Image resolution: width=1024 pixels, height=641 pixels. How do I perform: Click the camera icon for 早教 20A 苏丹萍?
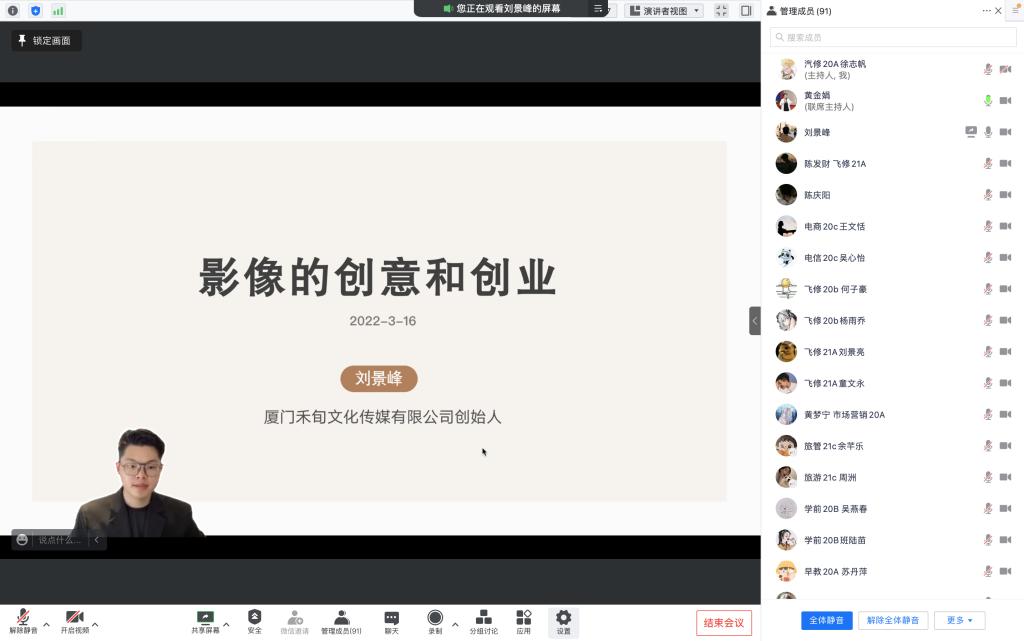coord(1005,571)
